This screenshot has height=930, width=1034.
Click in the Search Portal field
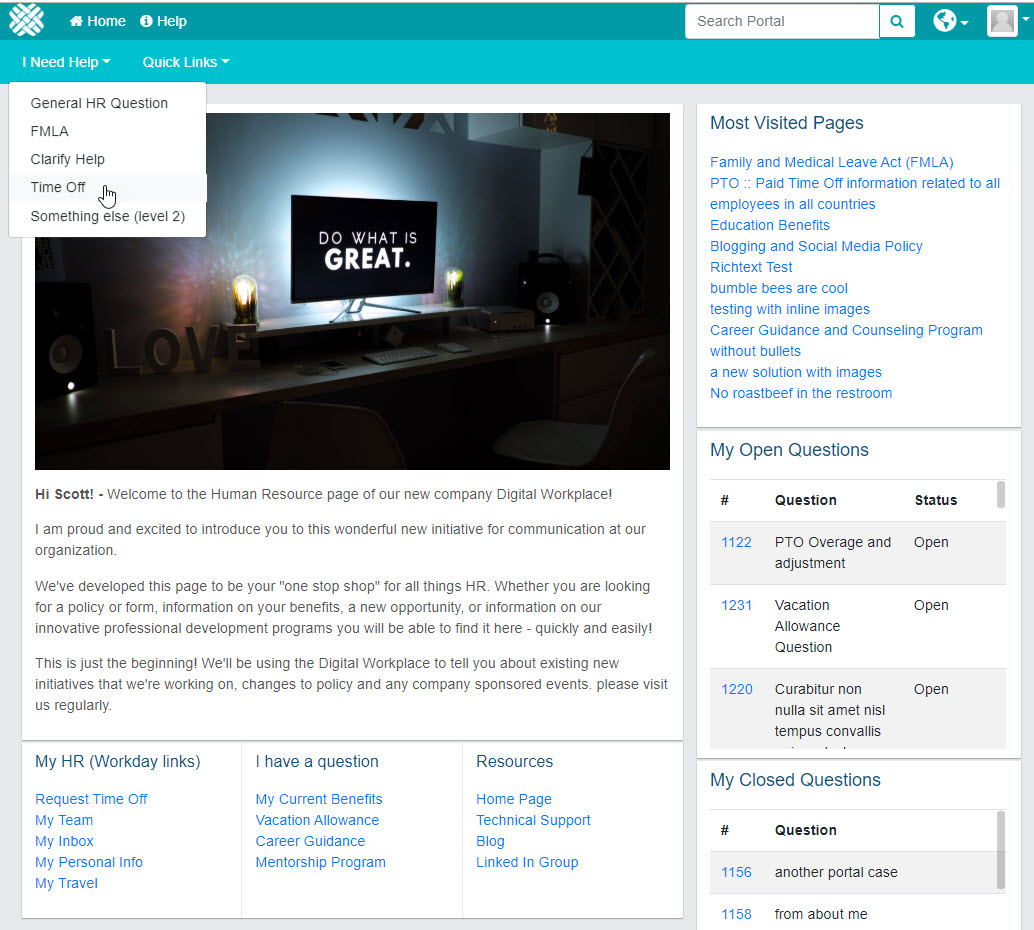pyautogui.click(x=781, y=21)
